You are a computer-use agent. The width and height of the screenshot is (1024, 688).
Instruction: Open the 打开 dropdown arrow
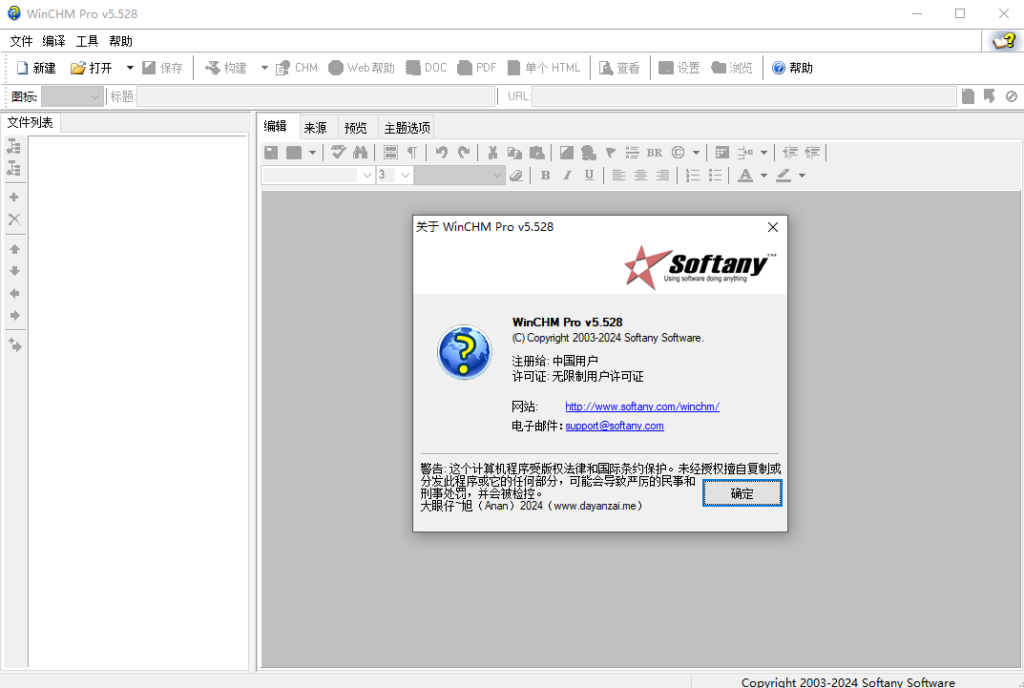point(130,67)
